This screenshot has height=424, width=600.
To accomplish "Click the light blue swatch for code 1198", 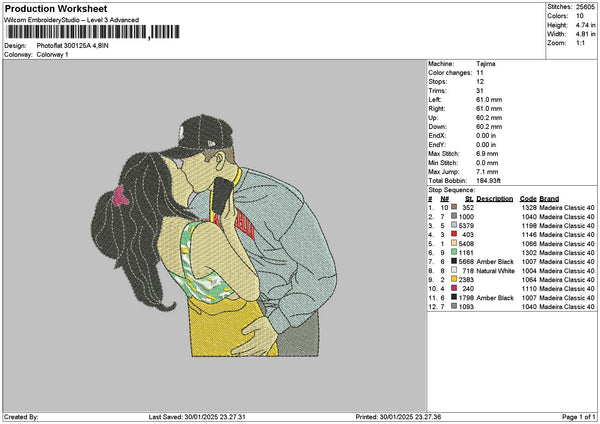I will (x=454, y=225).
